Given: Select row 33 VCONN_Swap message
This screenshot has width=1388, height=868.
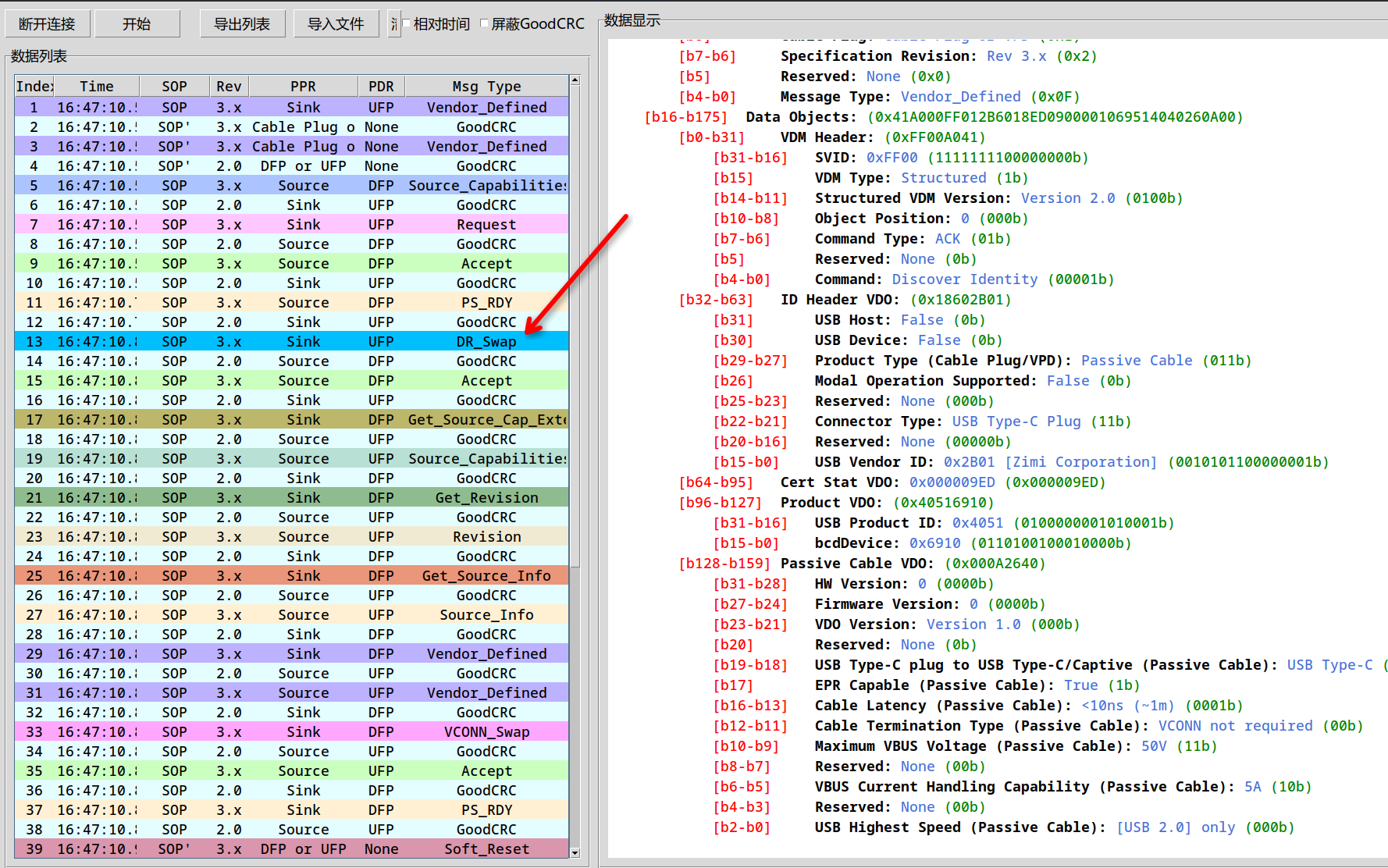Looking at the screenshot, I should pyautogui.click(x=291, y=731).
